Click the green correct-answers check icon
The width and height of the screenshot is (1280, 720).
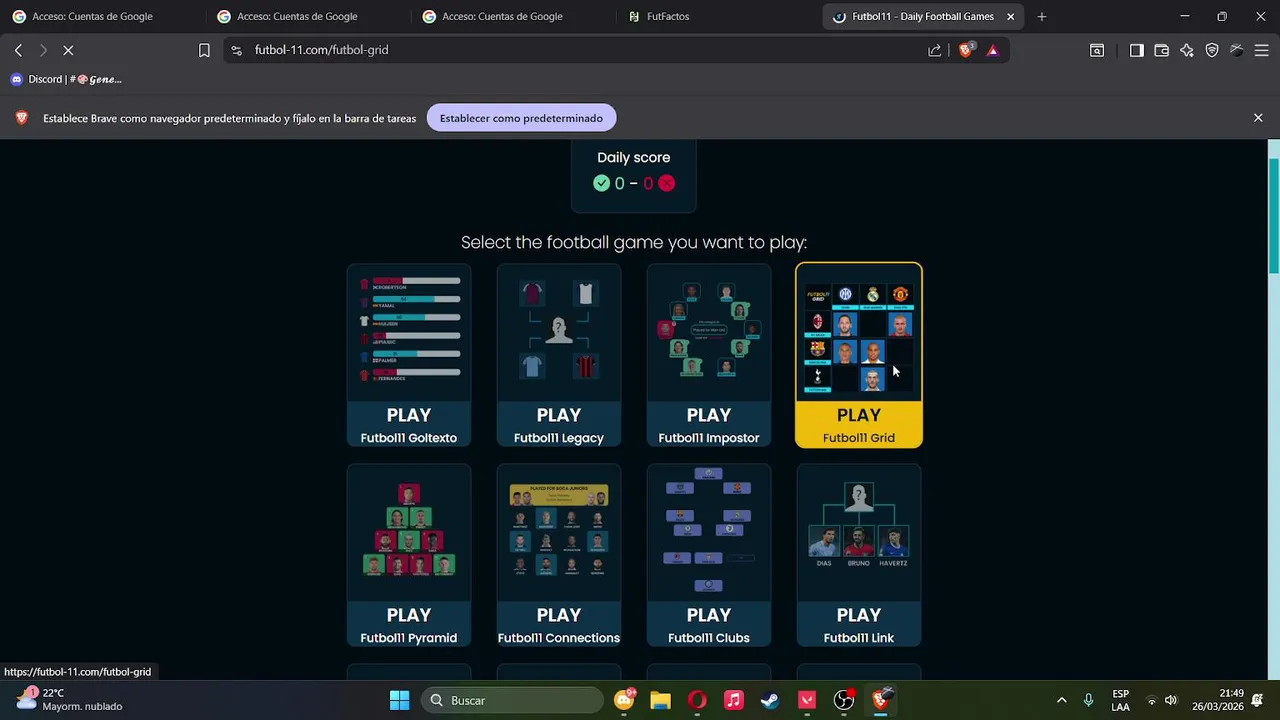601,183
